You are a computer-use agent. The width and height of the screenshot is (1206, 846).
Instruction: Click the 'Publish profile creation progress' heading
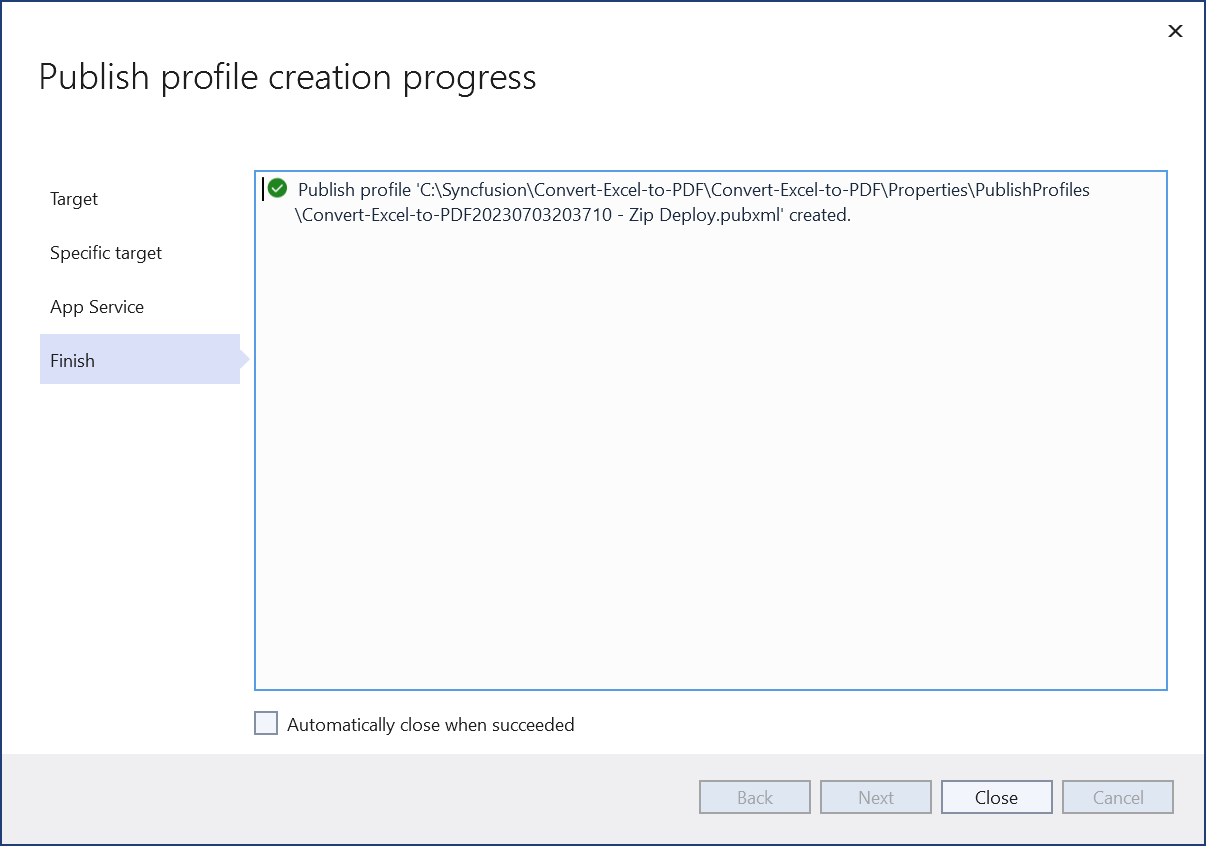[288, 77]
